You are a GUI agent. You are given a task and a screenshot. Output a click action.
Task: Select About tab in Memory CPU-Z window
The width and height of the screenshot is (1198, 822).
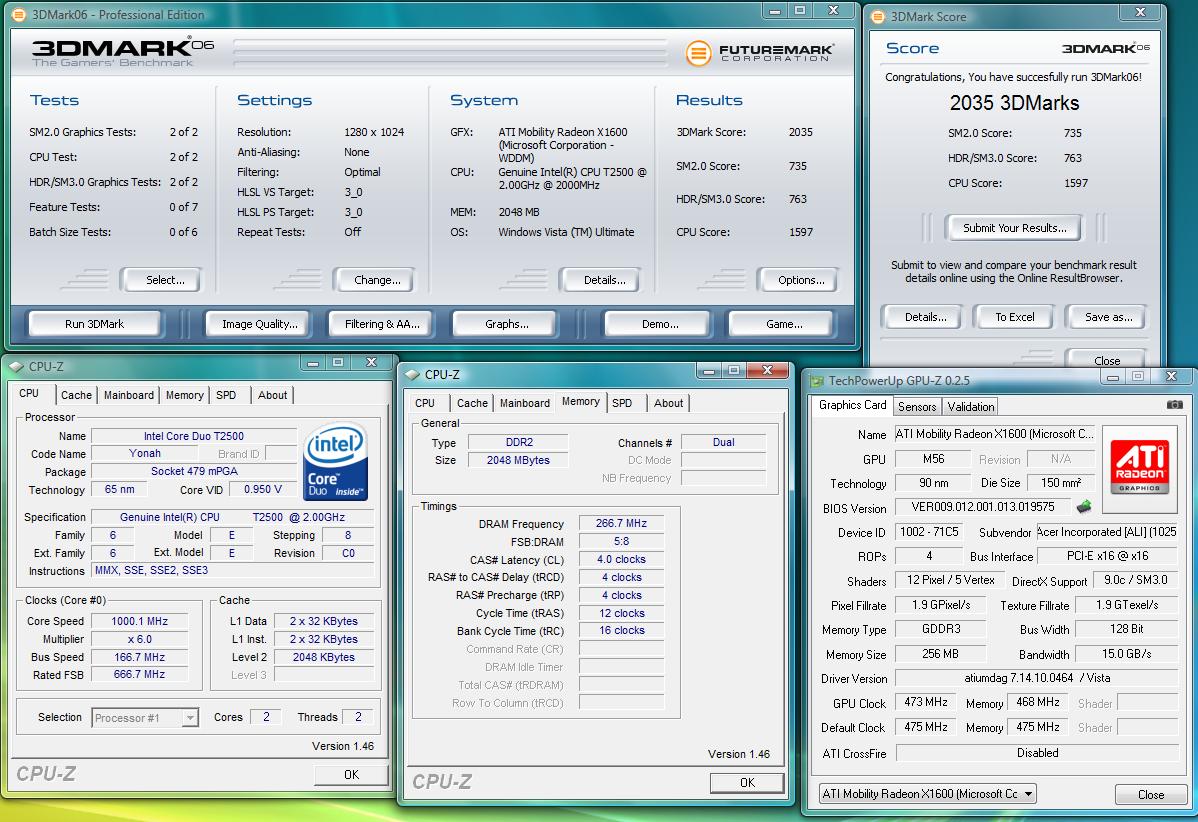669,403
